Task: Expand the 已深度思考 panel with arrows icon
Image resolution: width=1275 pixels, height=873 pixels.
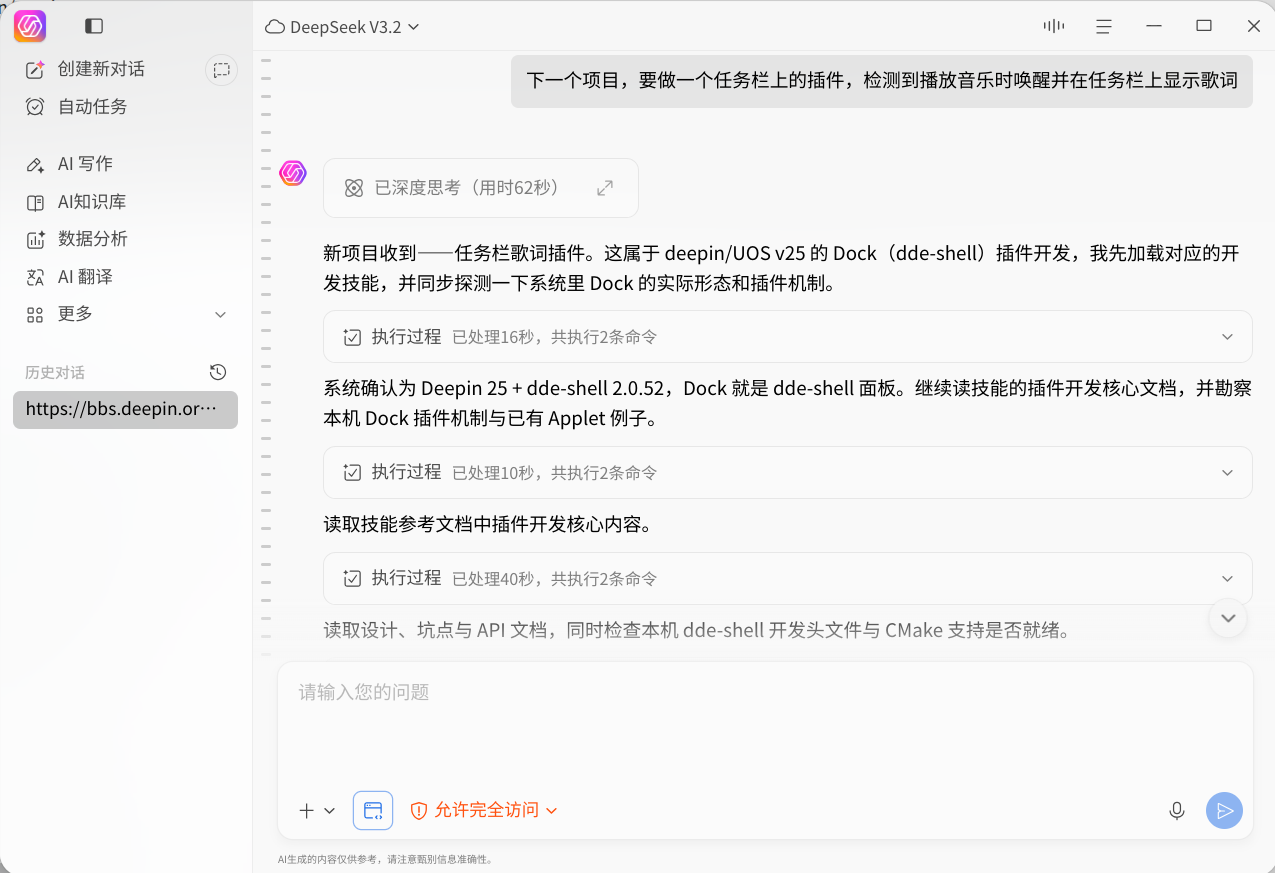Action: pyautogui.click(x=605, y=188)
